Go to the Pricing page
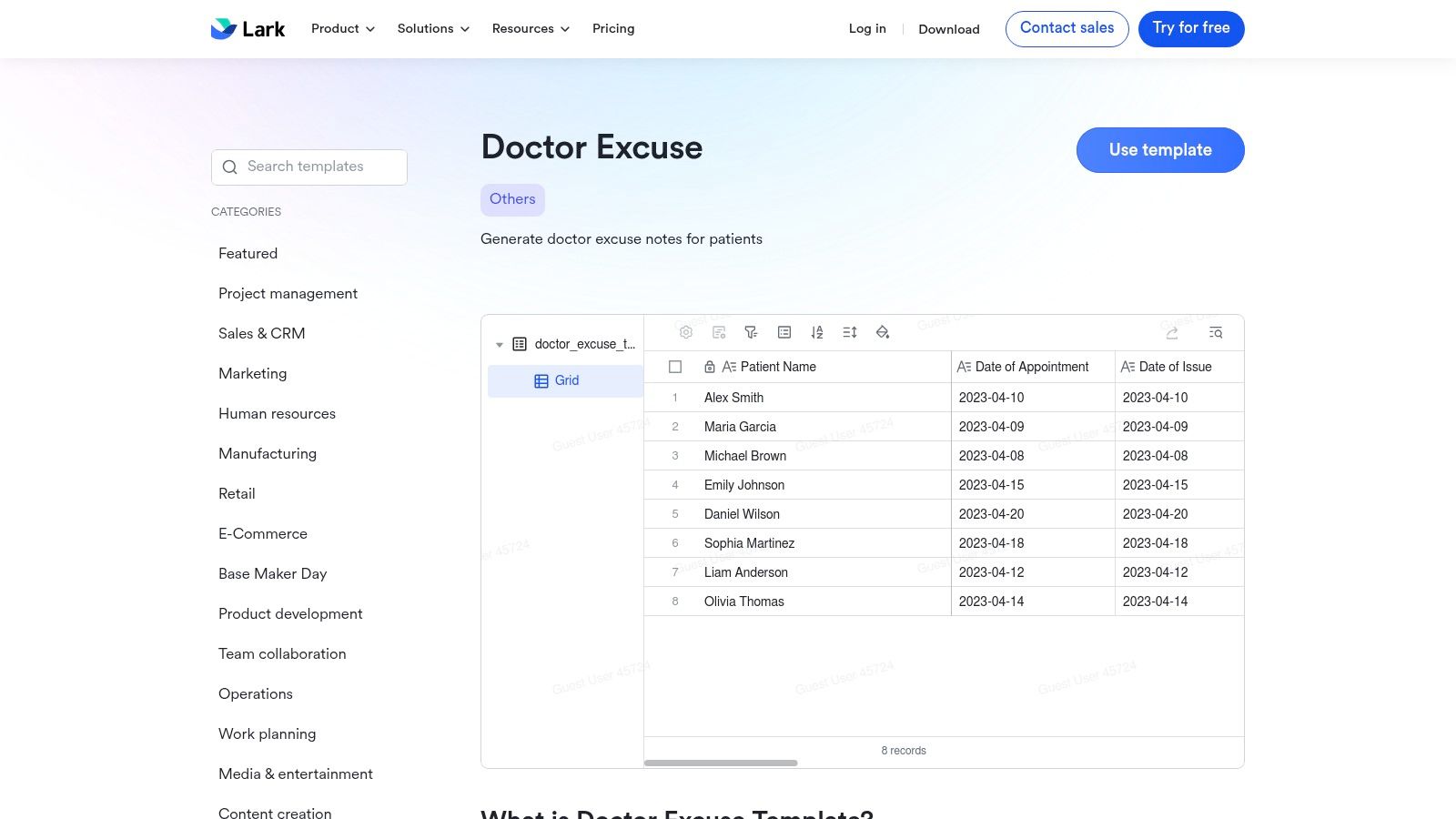 613,29
